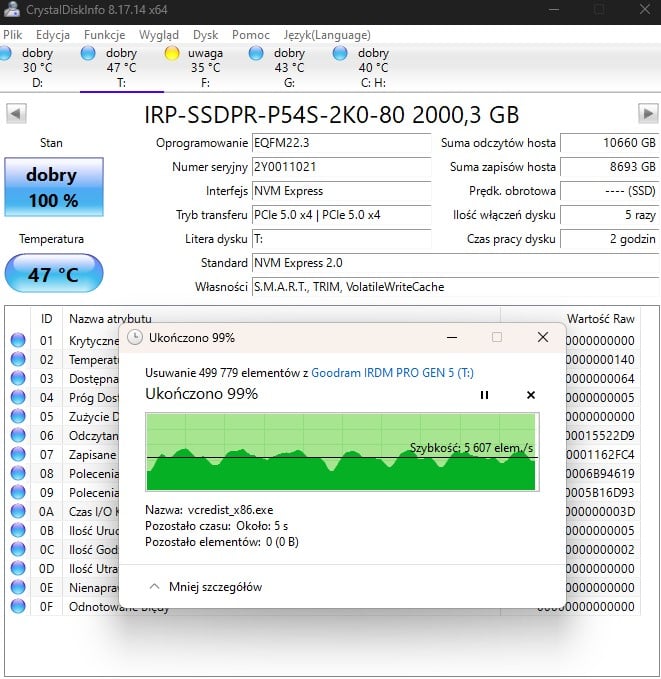Screen dimensions: 661x679
Task: Click status circle of attribute 0B row
Action: (18, 530)
